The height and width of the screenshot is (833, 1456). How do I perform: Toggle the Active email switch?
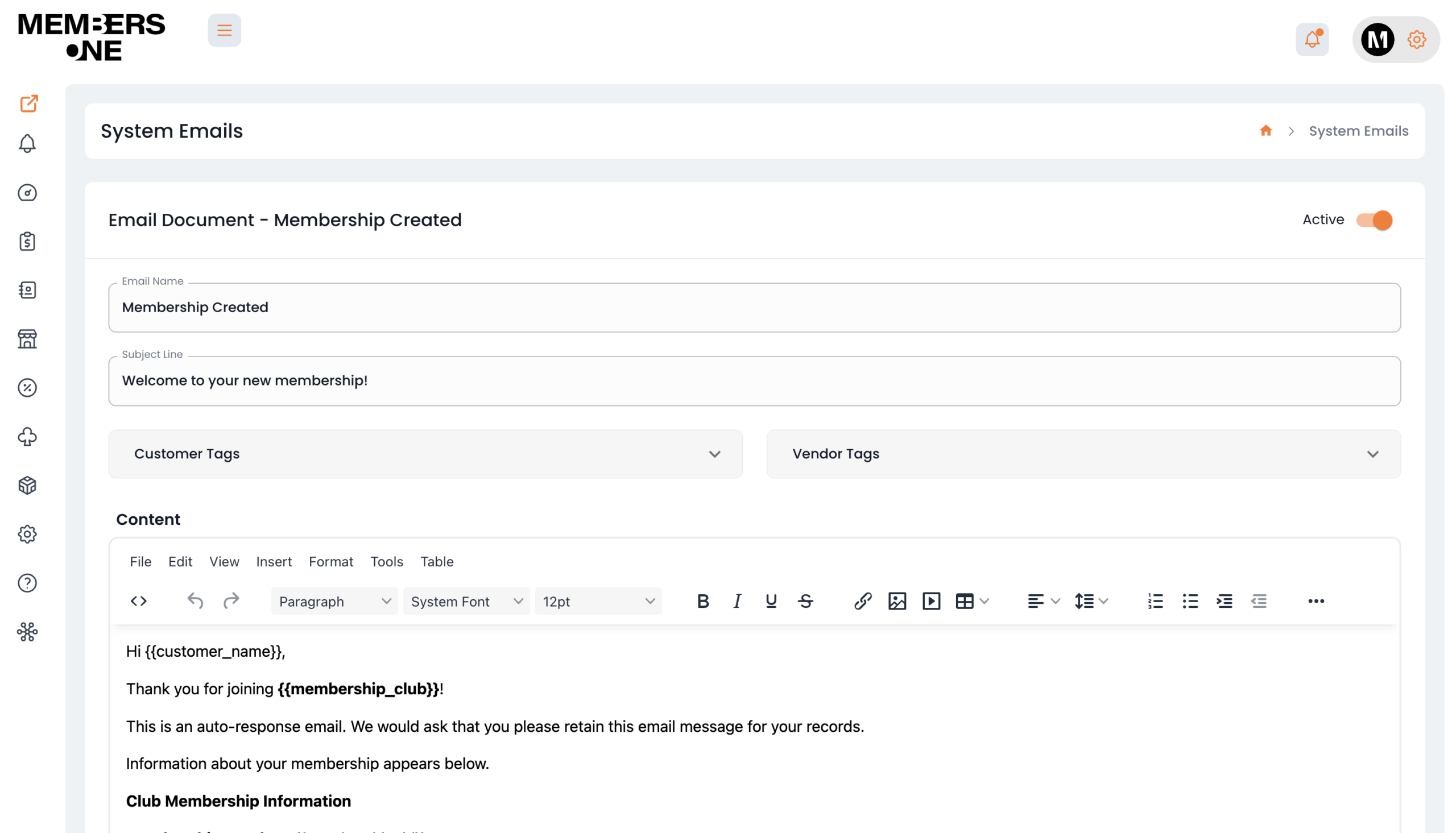point(1374,219)
